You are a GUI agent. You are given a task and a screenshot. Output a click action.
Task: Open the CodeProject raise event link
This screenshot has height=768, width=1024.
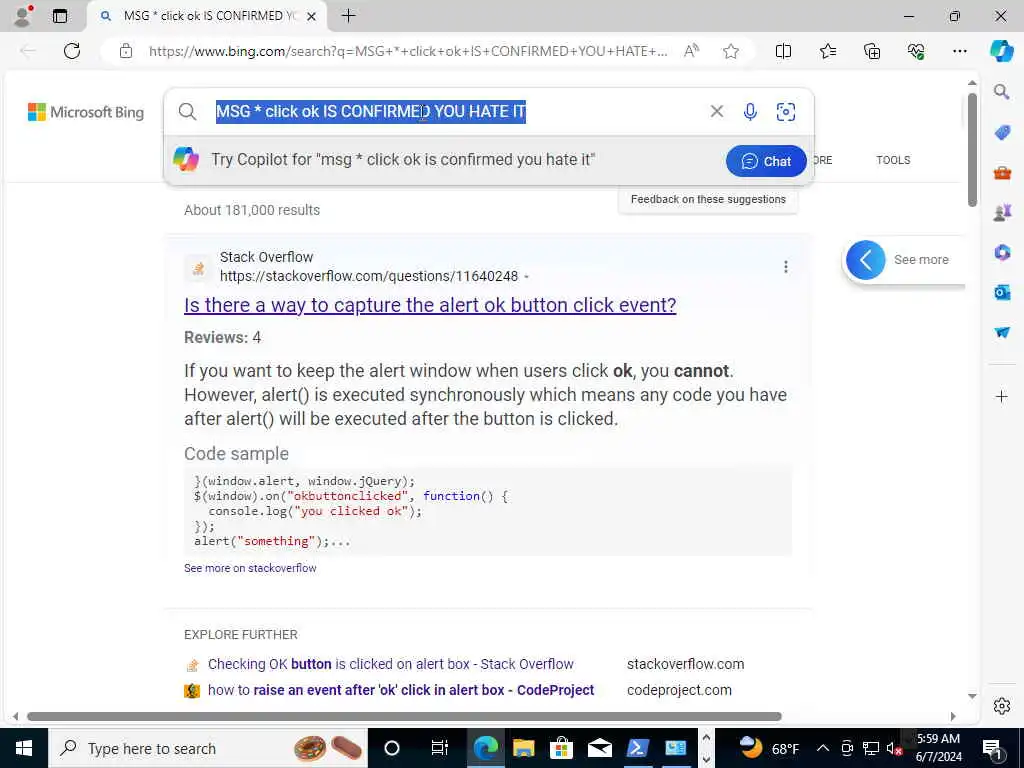401,690
